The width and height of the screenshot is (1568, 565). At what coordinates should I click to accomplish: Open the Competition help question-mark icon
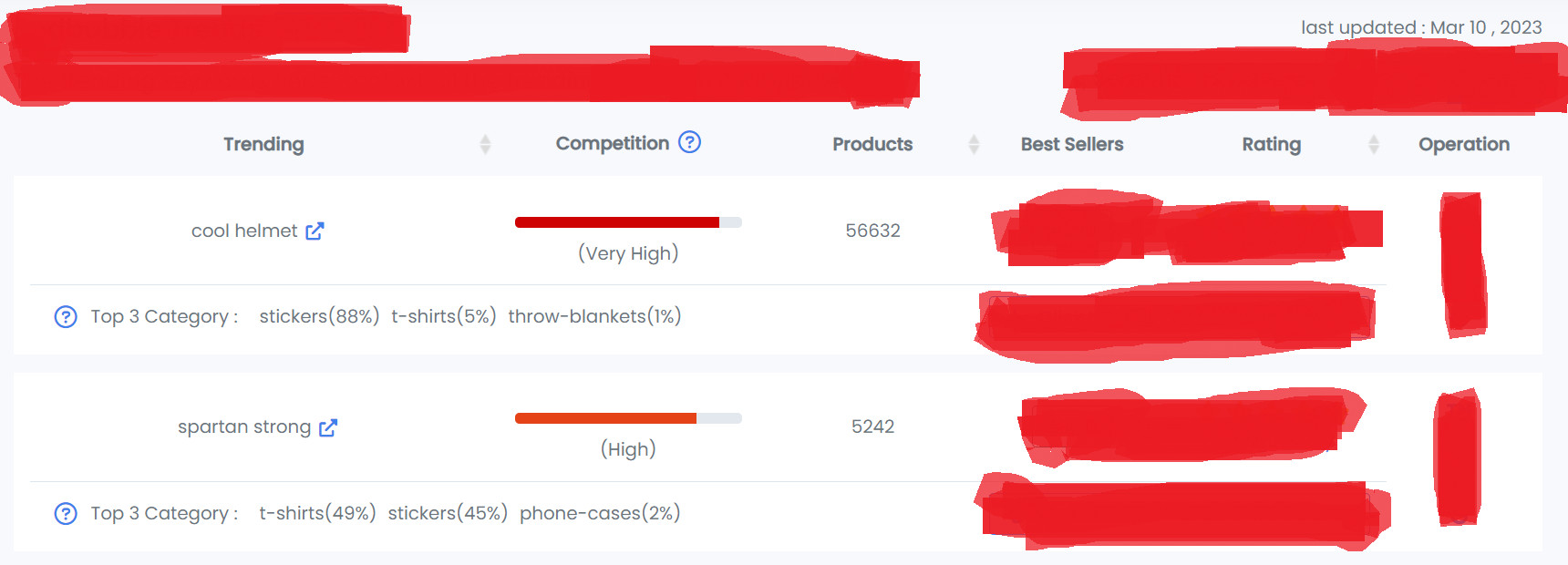pos(690,142)
